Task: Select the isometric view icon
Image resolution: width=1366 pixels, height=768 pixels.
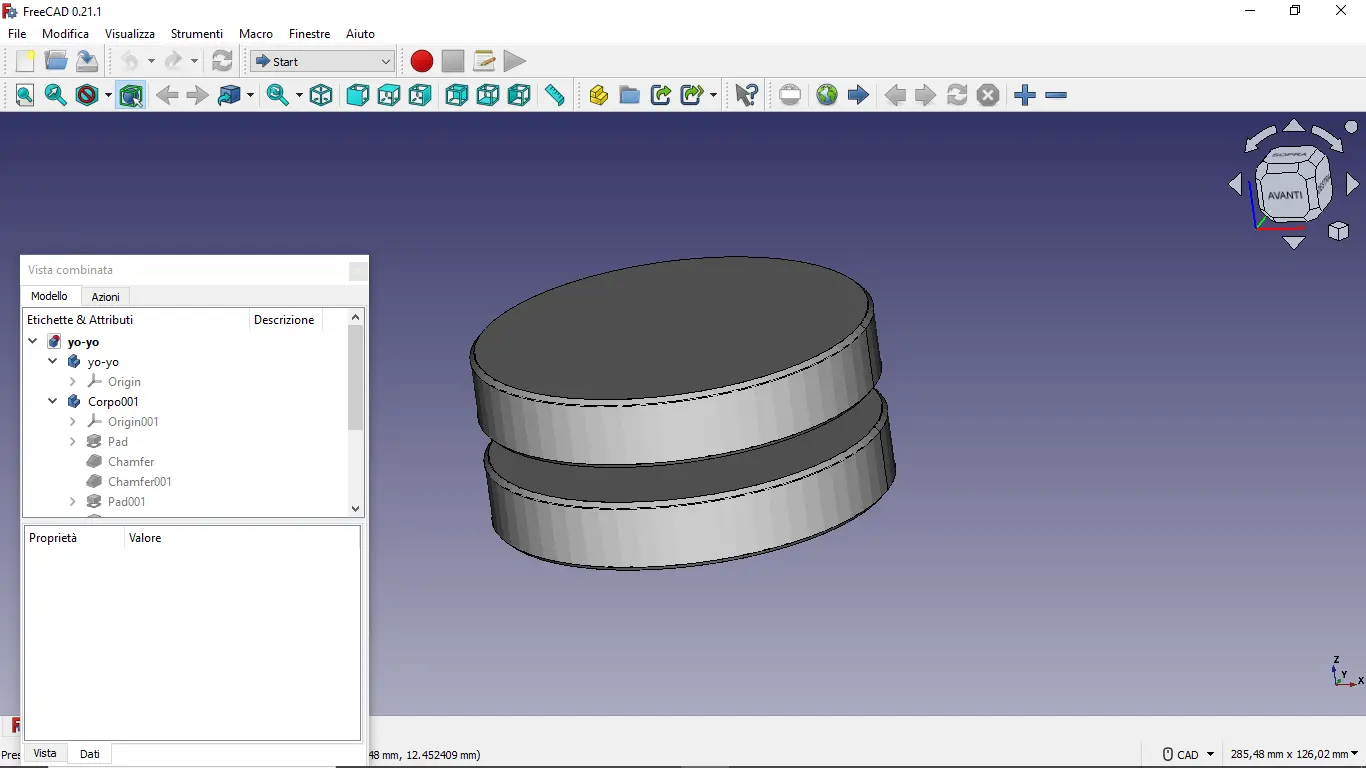Action: coord(321,95)
